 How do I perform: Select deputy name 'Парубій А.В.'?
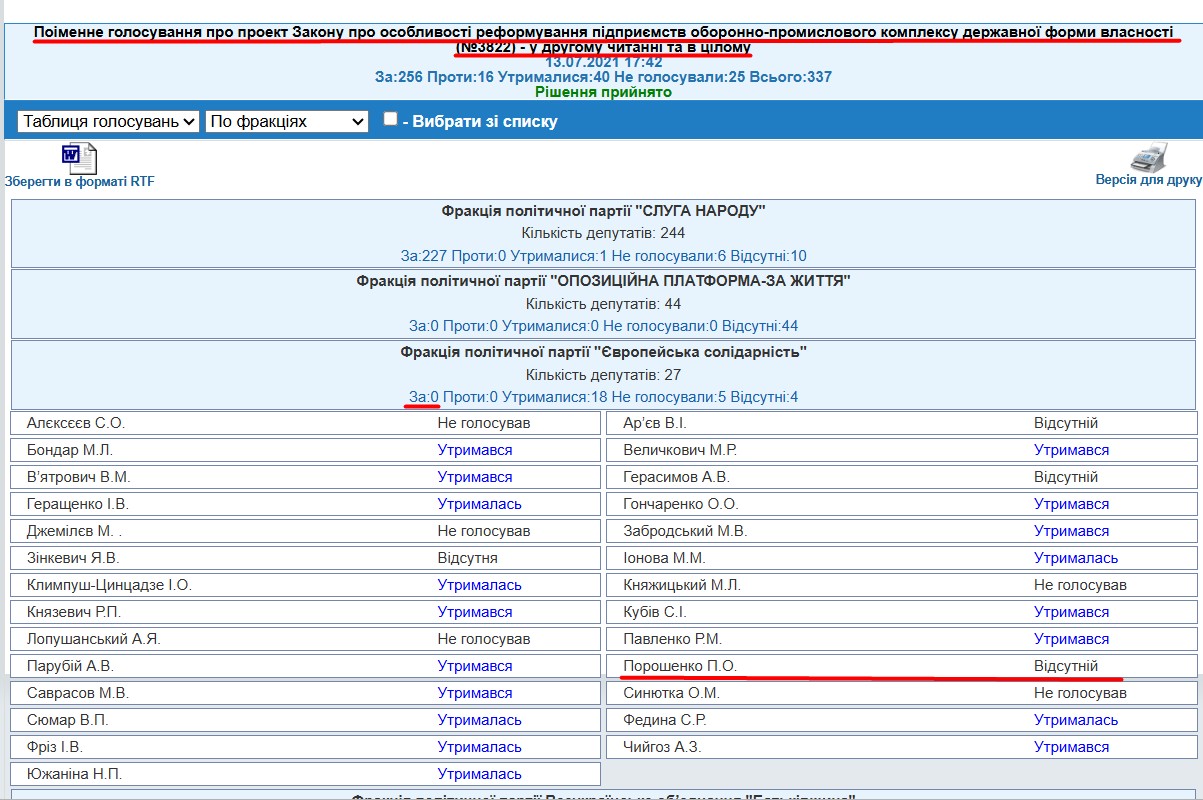(71, 666)
